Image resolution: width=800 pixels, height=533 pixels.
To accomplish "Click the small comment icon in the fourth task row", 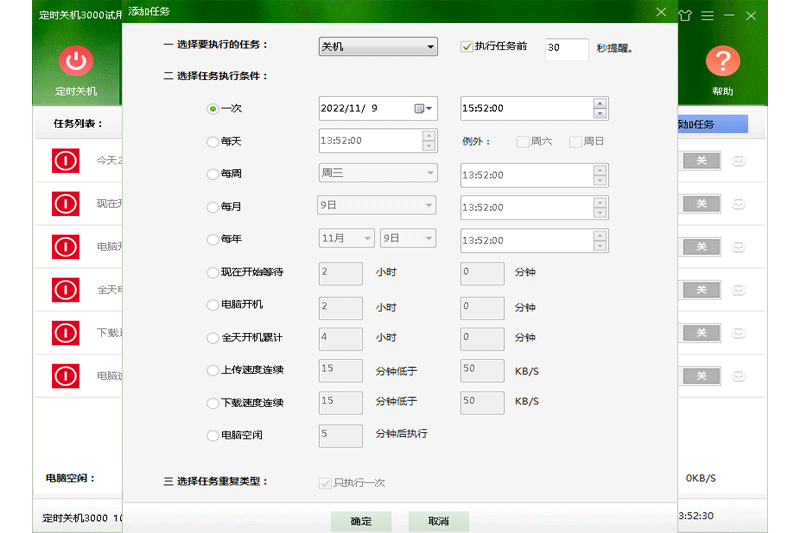I will 738,290.
